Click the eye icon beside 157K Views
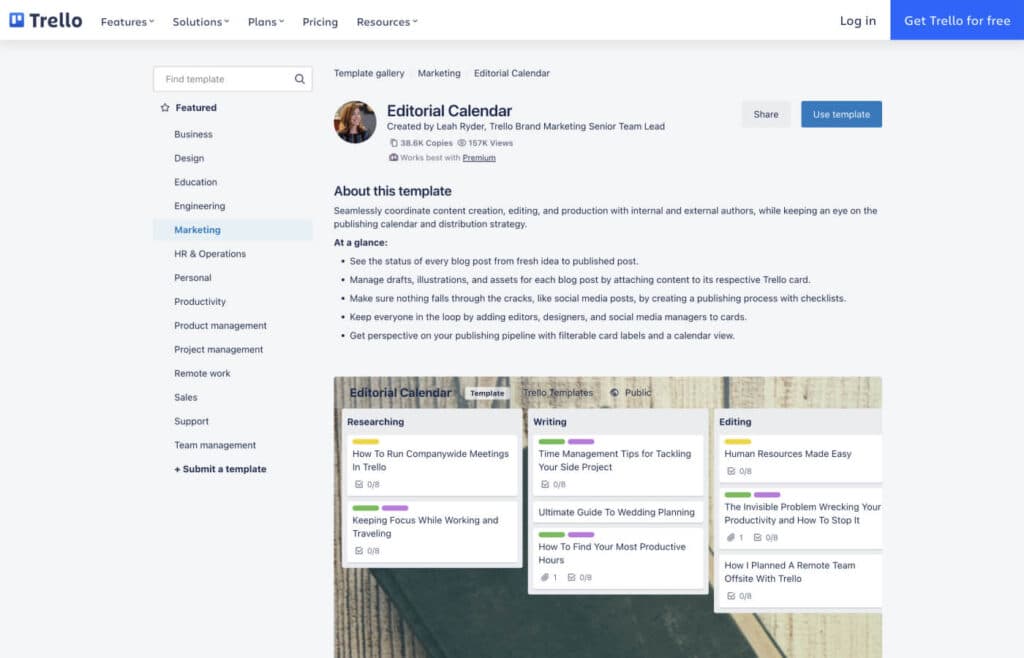Screen dimensions: 1024x658 tap(462, 143)
